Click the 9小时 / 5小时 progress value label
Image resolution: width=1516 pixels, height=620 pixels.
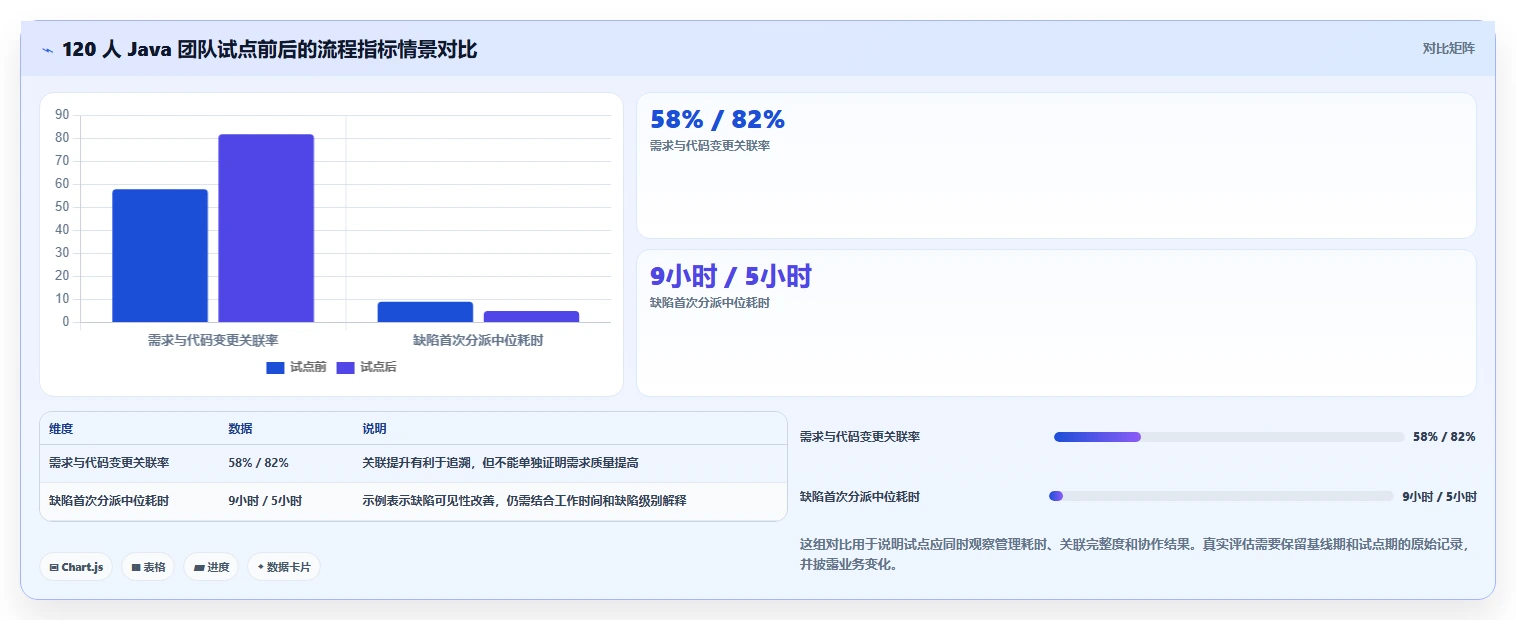click(1439, 496)
